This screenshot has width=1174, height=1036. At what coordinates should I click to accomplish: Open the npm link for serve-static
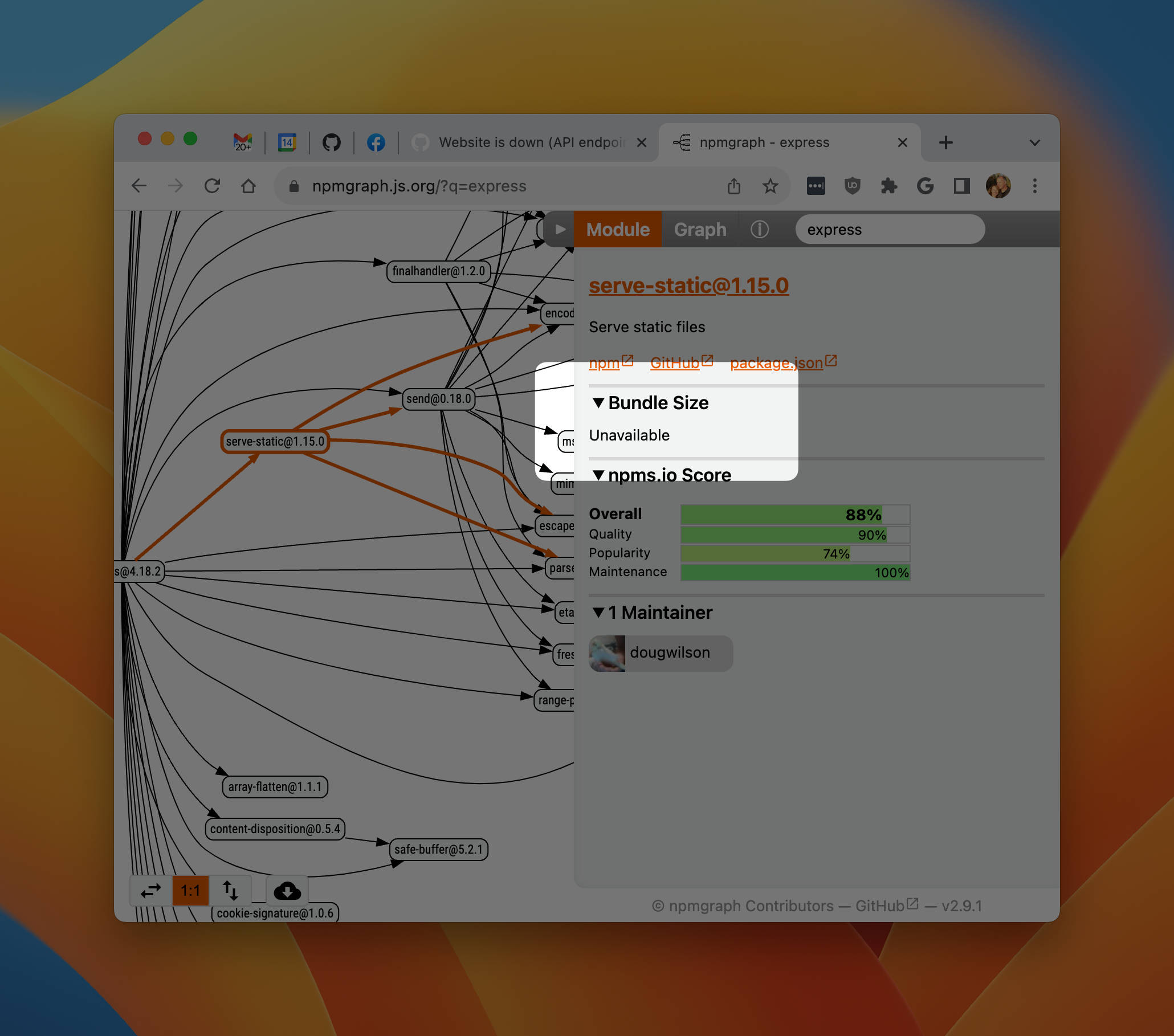604,363
